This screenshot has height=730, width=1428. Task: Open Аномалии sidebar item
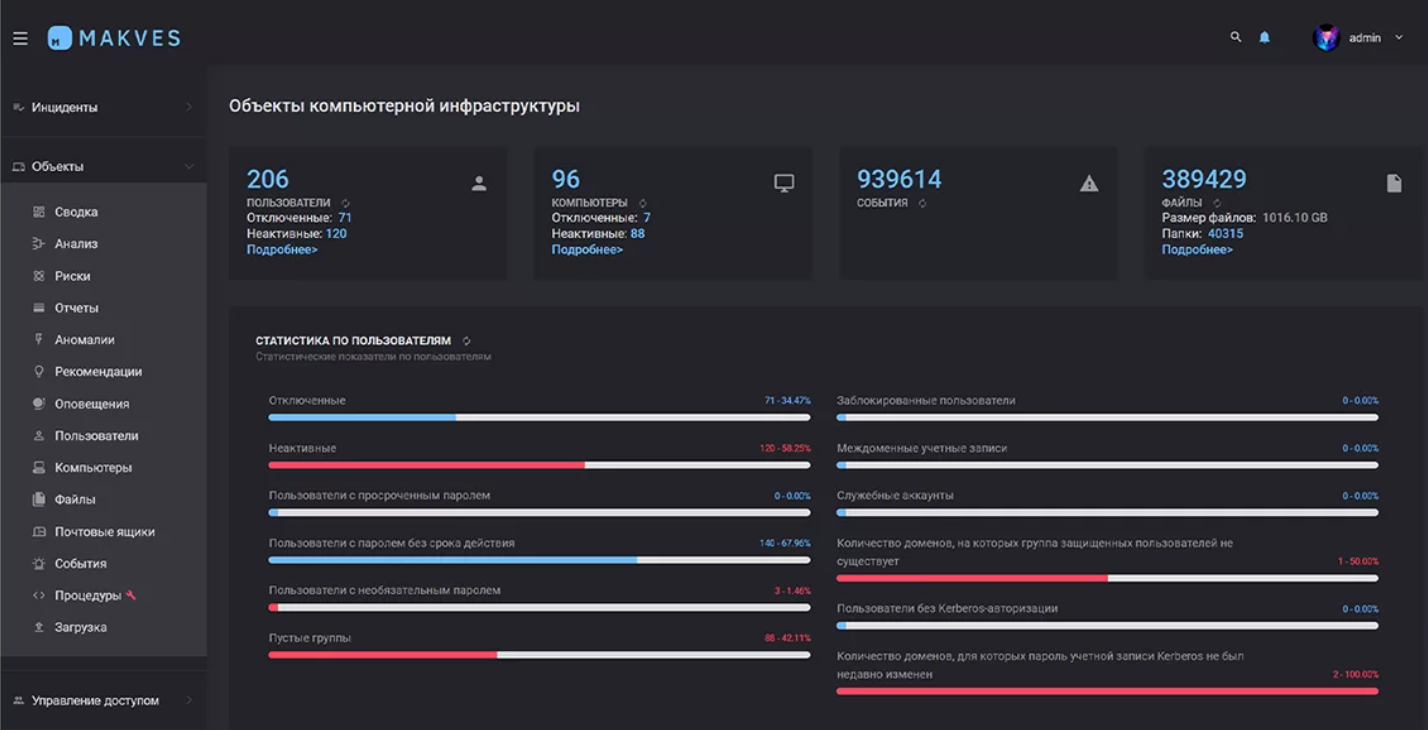pos(84,340)
